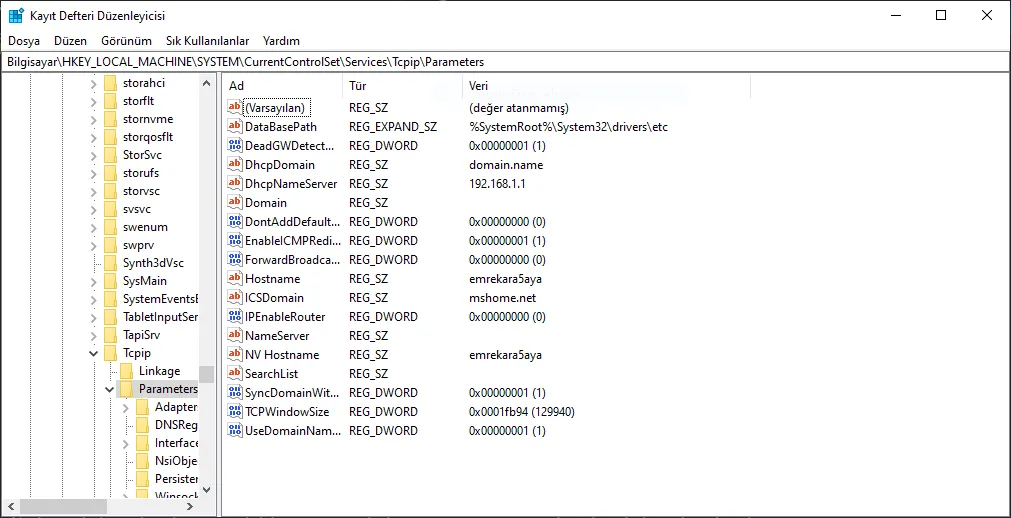This screenshot has width=1011, height=518.
Task: Click the tree pane vertical scrollbar thumb
Action: coord(206,374)
